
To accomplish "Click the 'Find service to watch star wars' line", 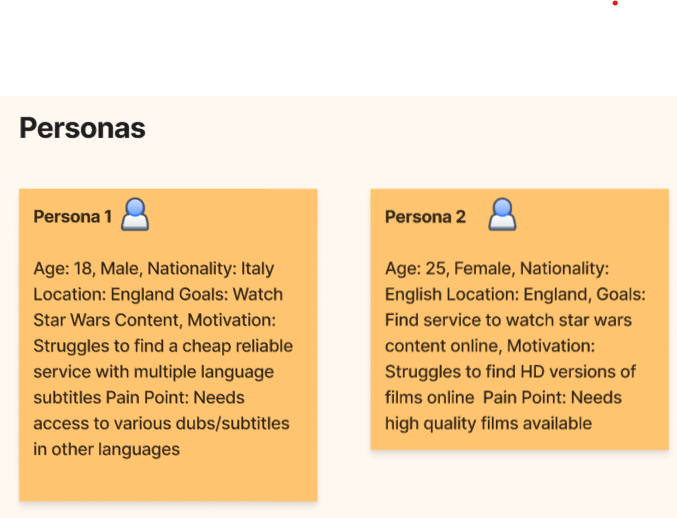I will (x=509, y=320).
